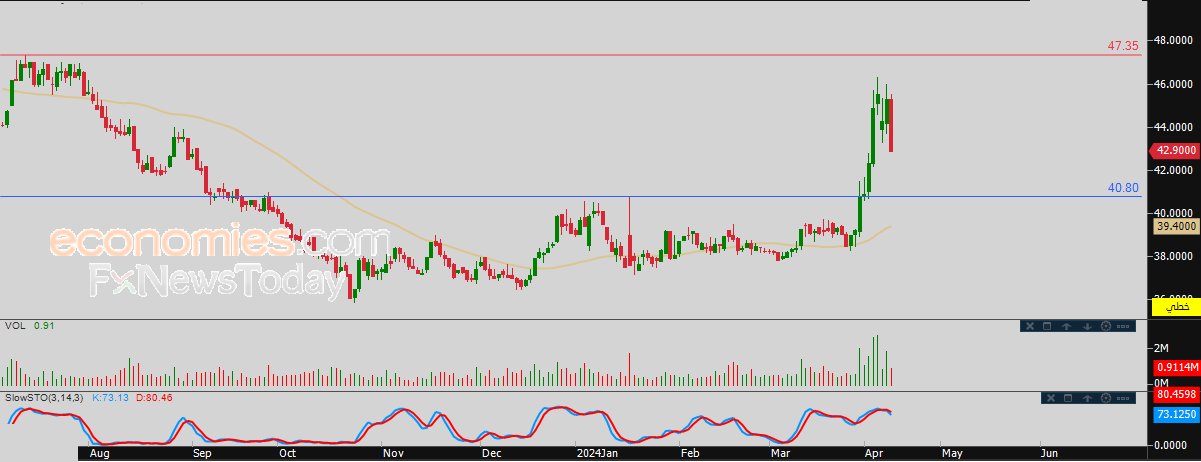Click Dec on the time axis
1201x462 pixels.
[491, 453]
